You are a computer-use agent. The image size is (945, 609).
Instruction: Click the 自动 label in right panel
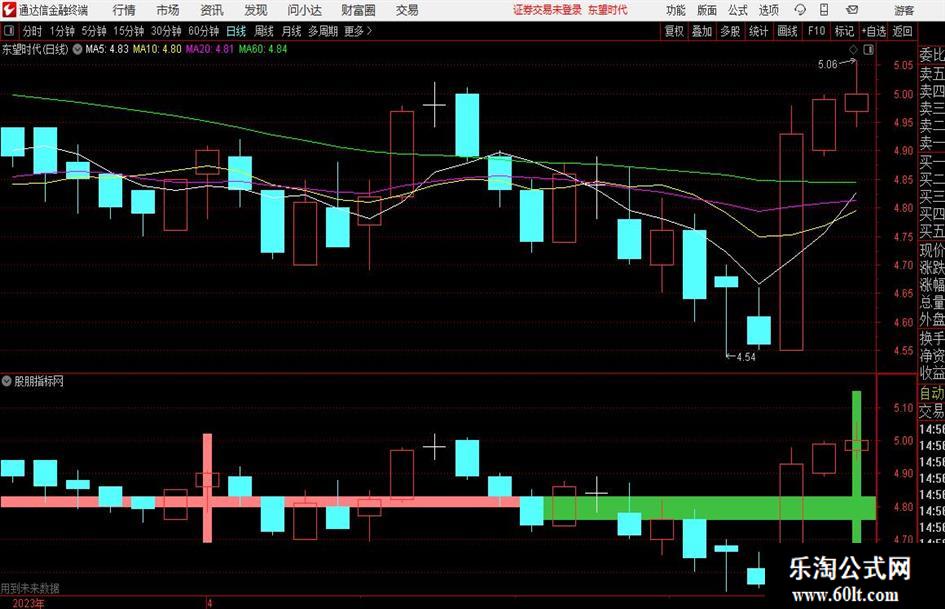coord(932,393)
